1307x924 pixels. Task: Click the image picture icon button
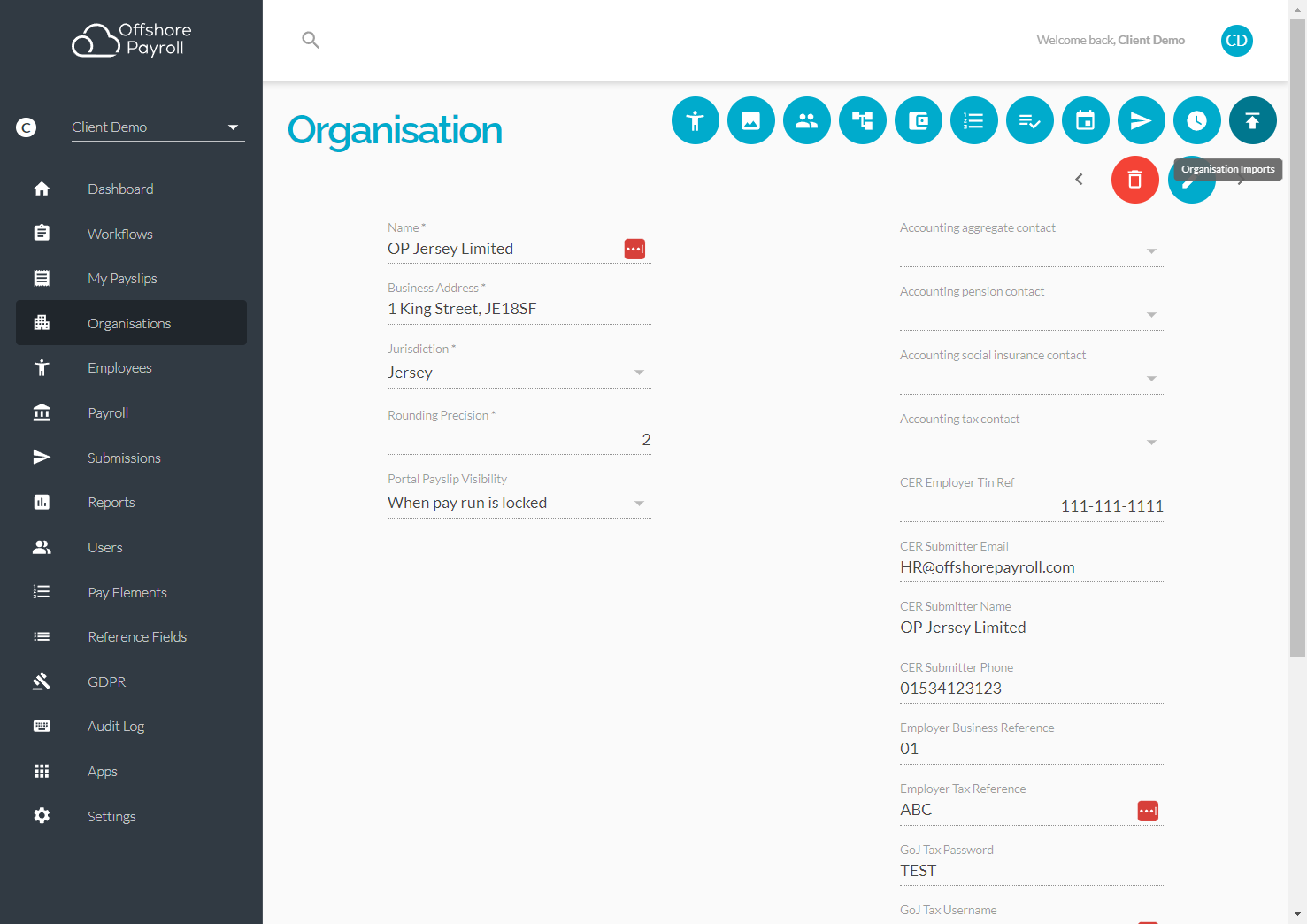[x=751, y=120]
